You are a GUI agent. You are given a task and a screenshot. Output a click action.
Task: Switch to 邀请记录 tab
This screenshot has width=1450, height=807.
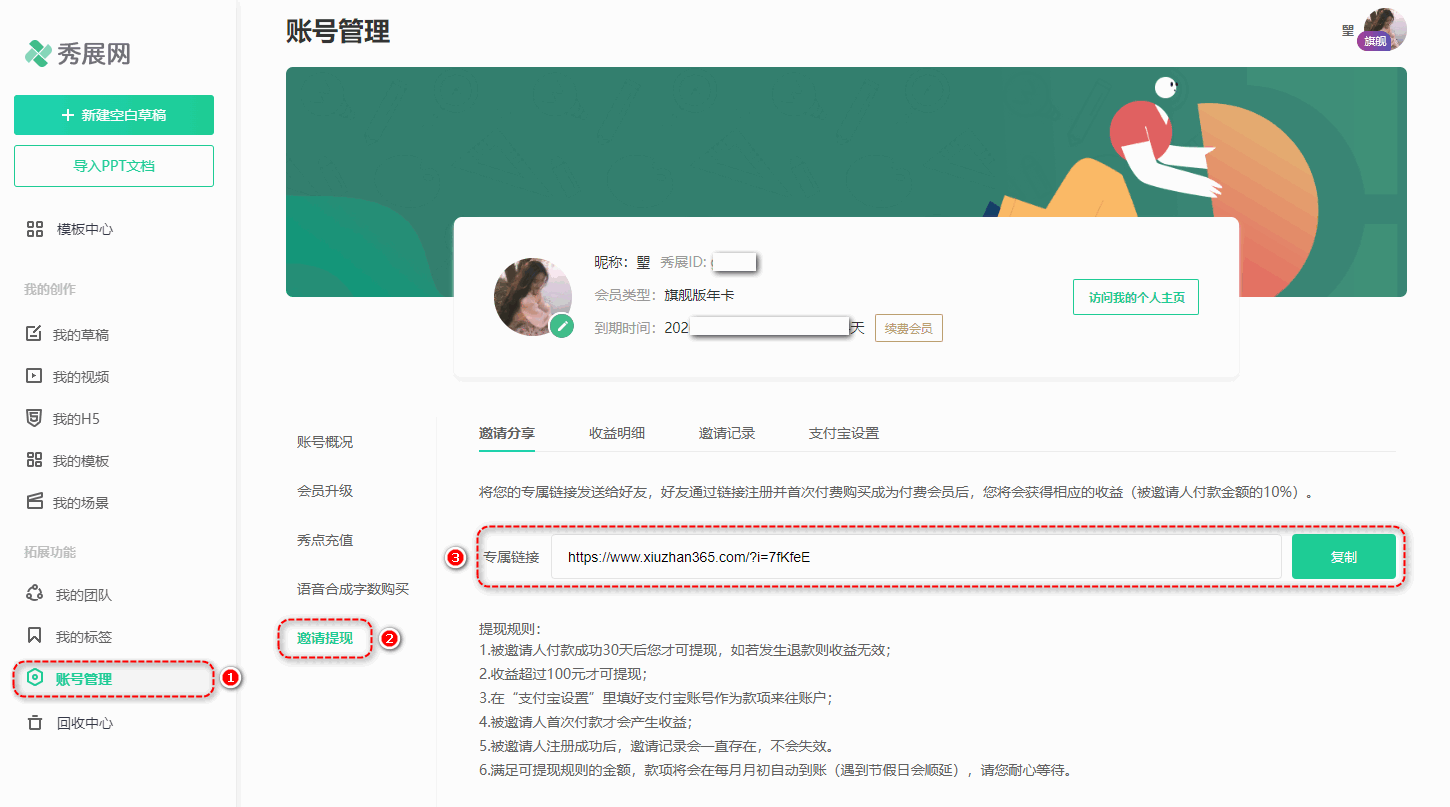pyautogui.click(x=727, y=433)
